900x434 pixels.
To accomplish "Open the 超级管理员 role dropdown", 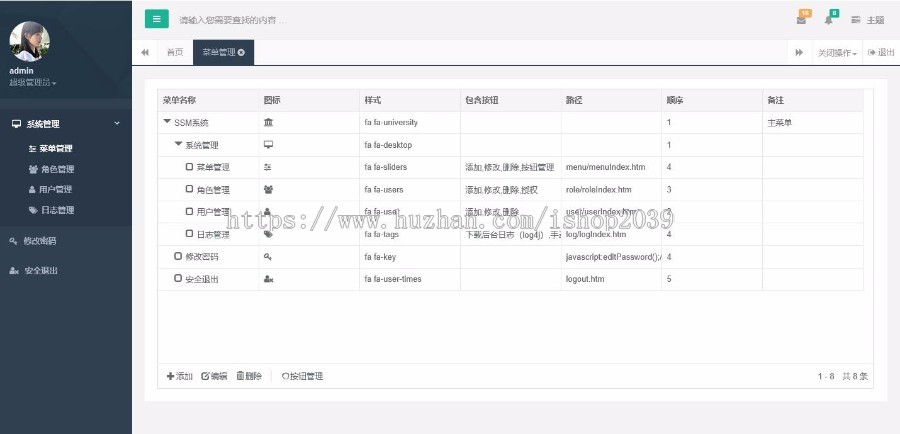I will coord(33,83).
